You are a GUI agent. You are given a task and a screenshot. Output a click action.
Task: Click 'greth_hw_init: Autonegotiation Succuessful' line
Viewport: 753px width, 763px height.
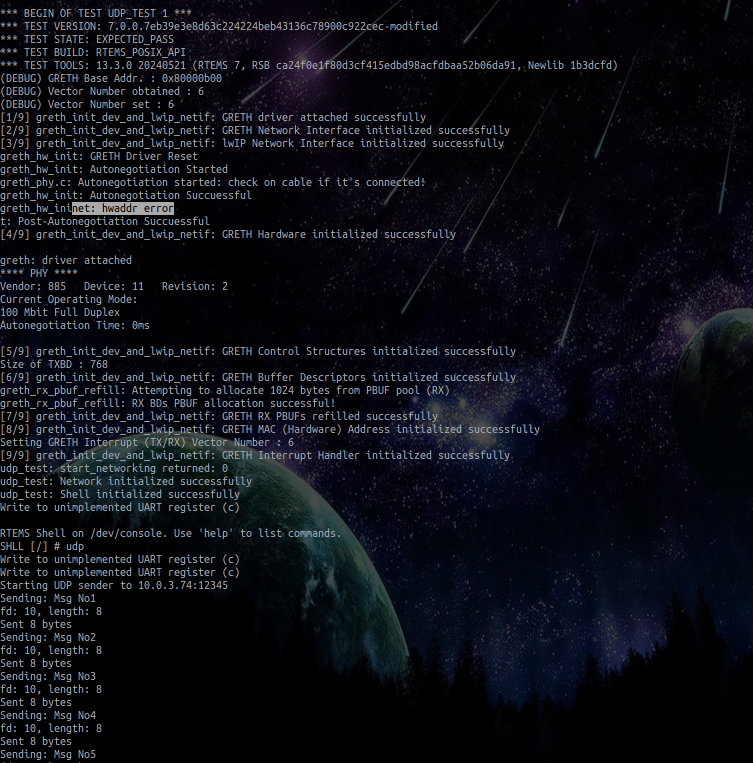[x=126, y=196]
